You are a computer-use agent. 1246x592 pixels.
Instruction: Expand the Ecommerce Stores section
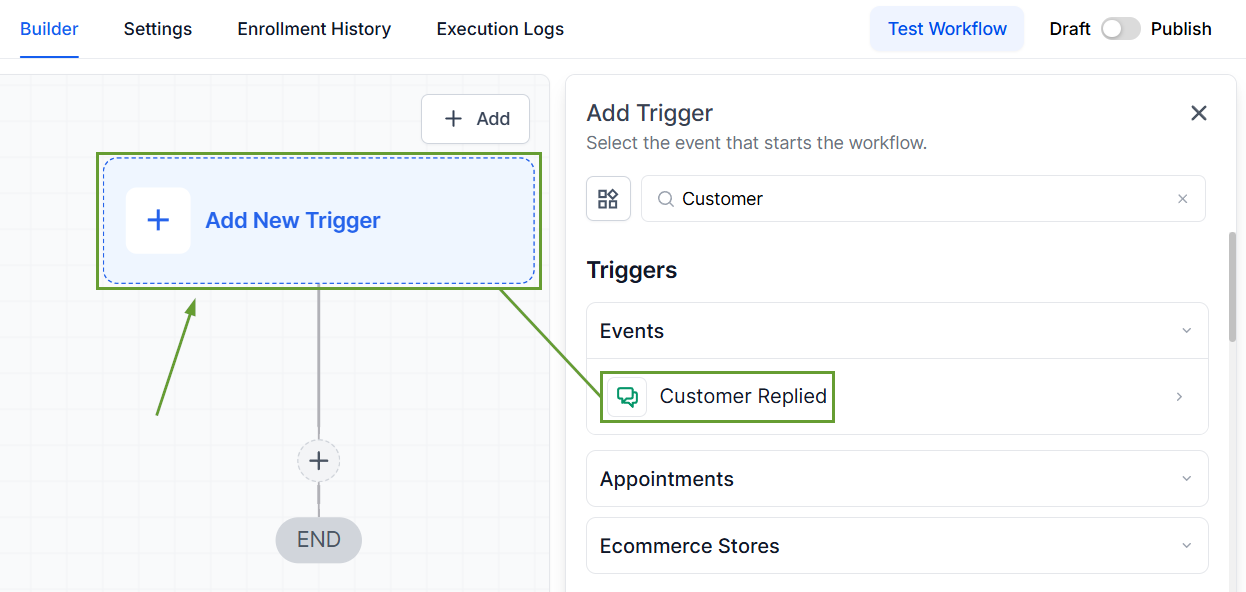[x=1187, y=546]
